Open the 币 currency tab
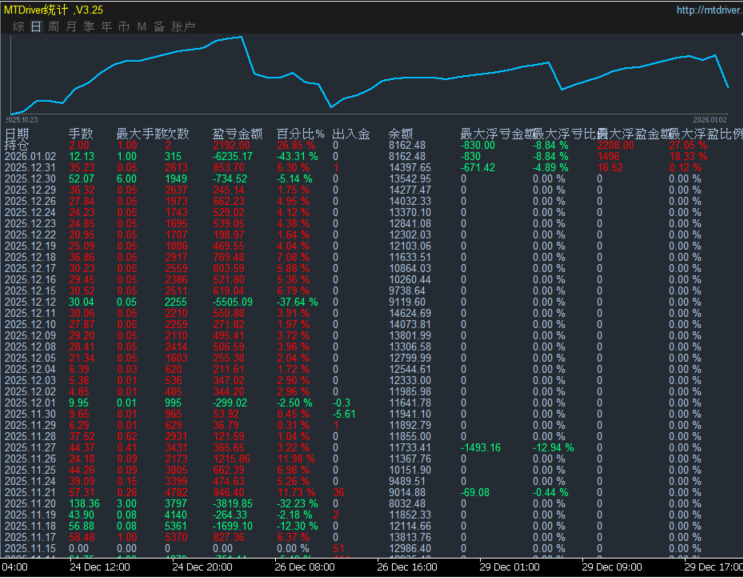The height and width of the screenshot is (578, 743). [124, 27]
